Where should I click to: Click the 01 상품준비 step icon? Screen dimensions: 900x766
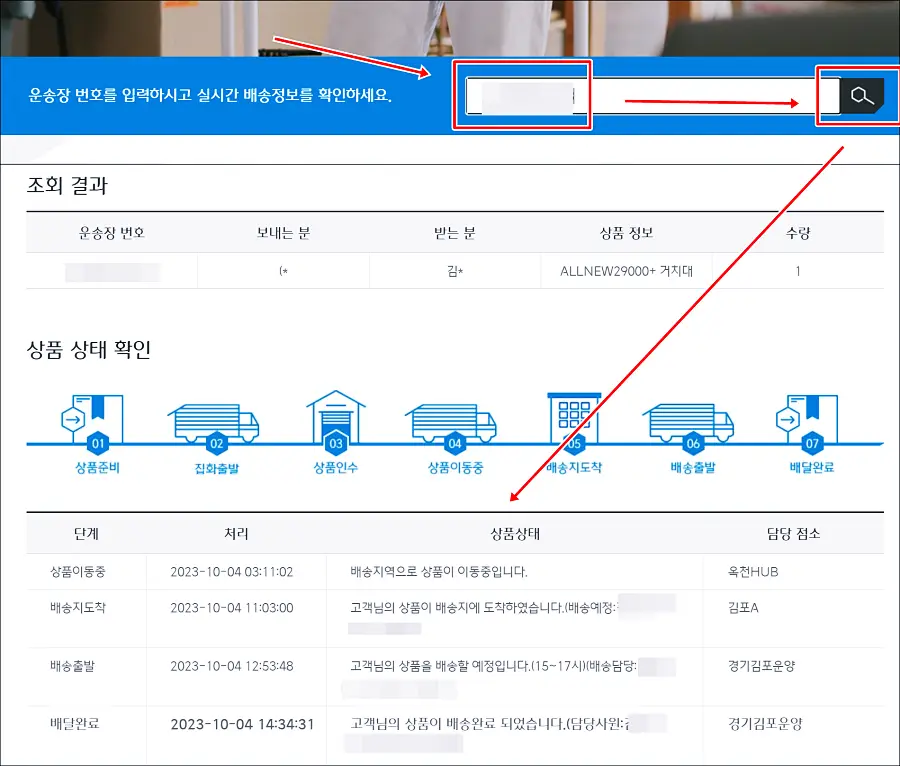[92, 423]
